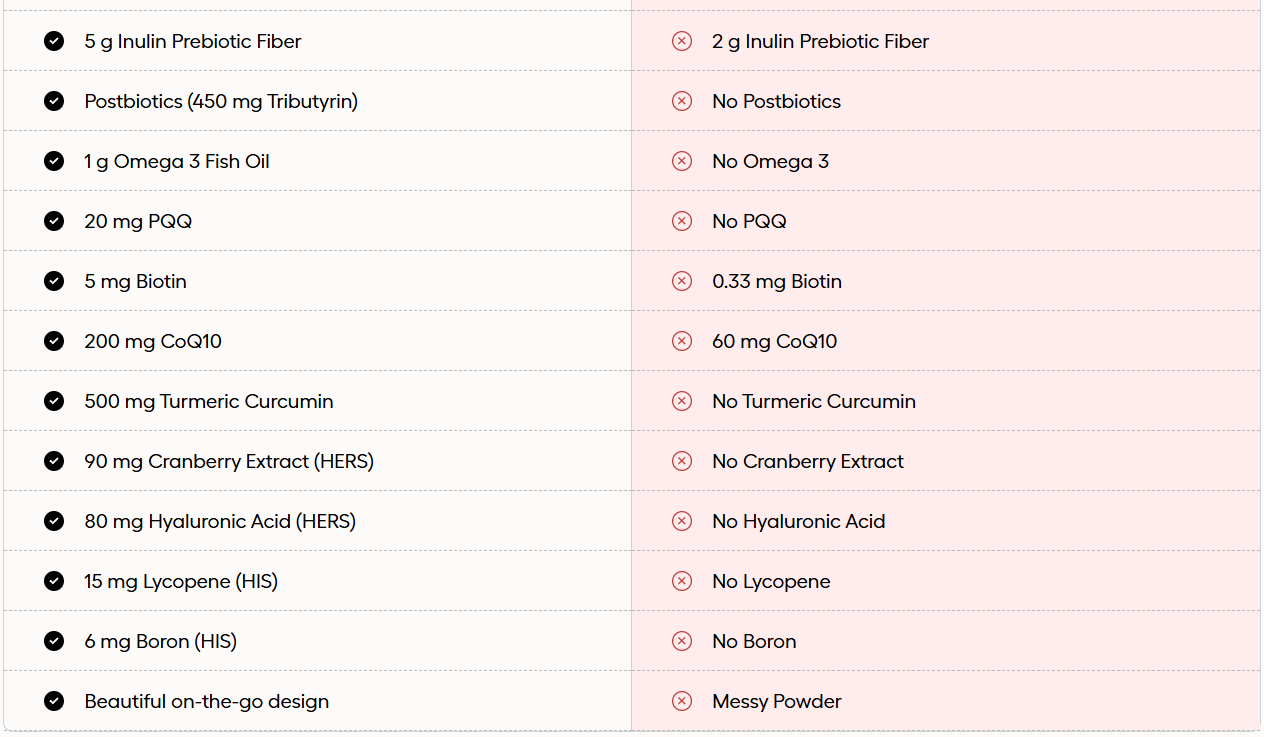Click the checkmark next to Beautiful on-the-go design
Viewport: 1264px width, 737px height.
(x=54, y=701)
